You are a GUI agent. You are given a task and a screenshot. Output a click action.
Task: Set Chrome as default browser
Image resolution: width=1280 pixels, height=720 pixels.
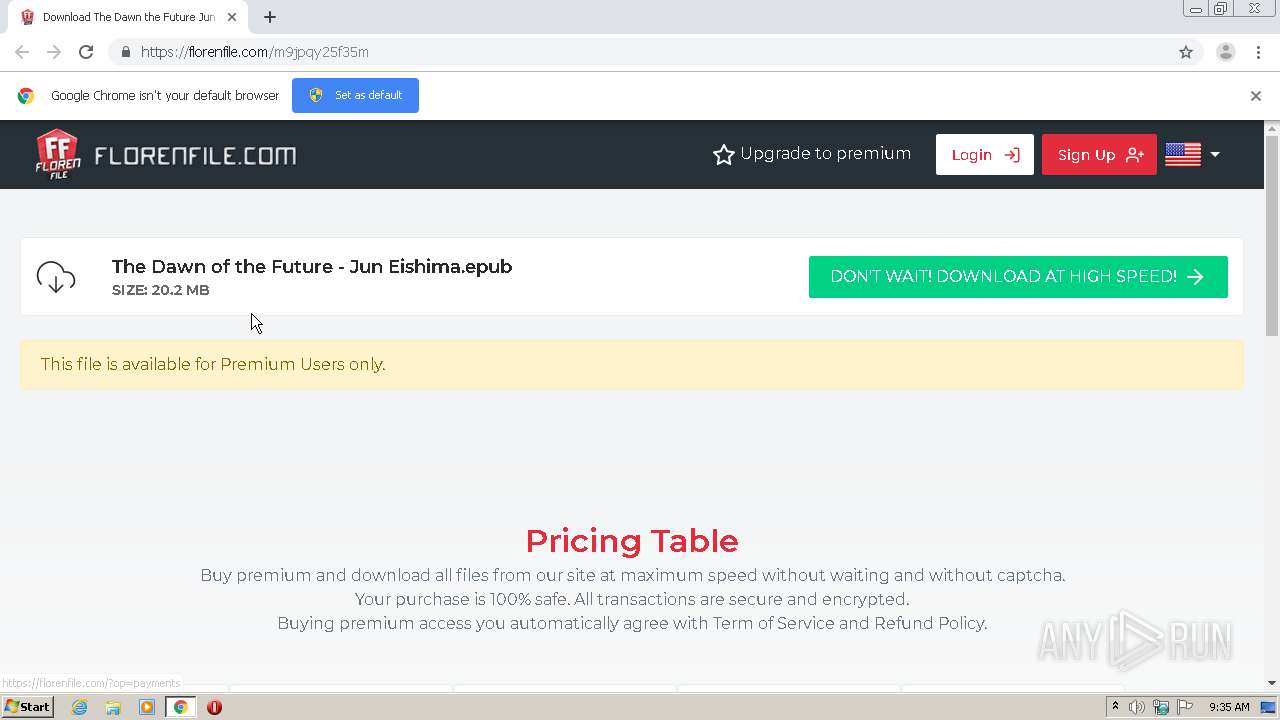point(355,95)
